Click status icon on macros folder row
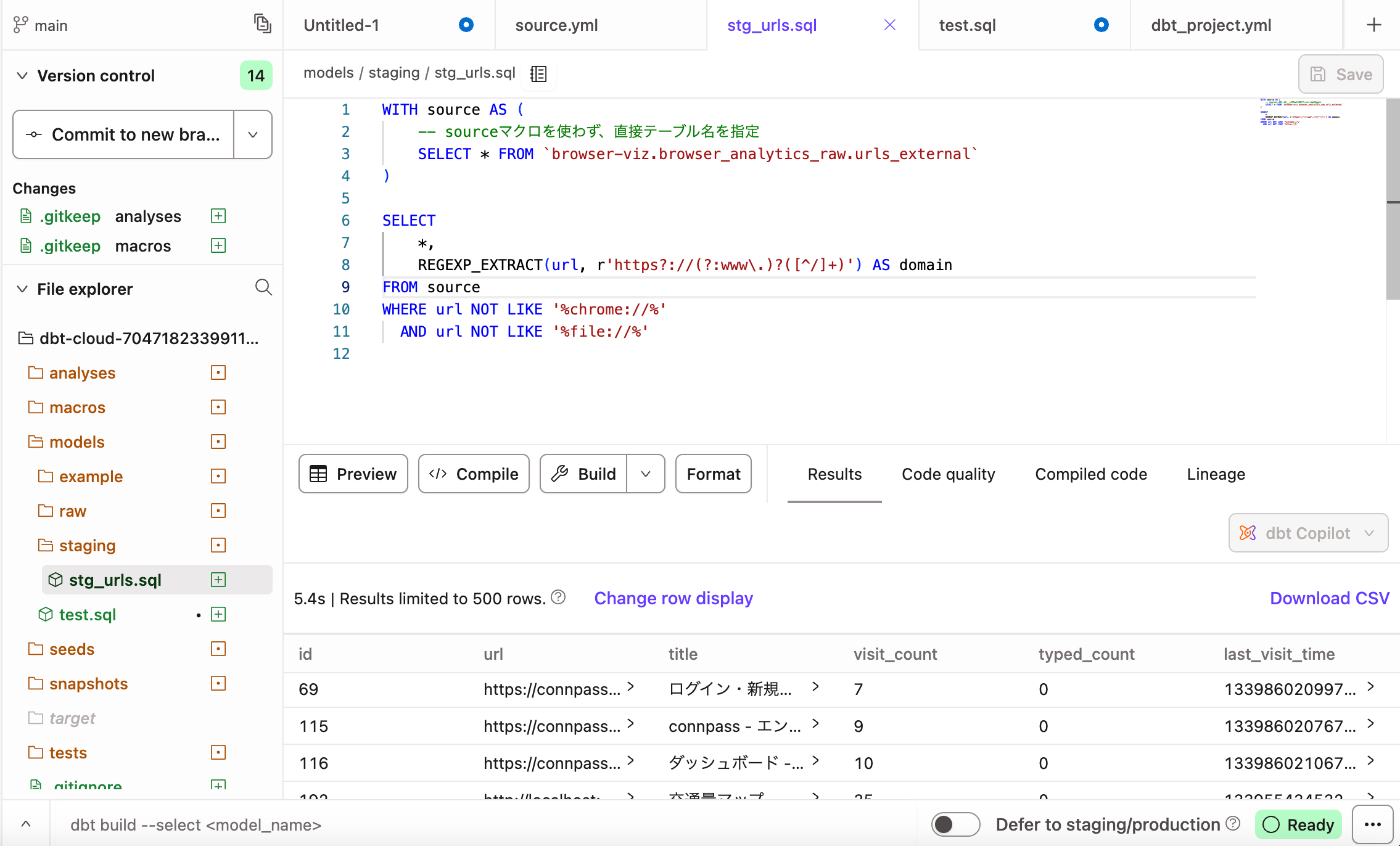 click(218, 407)
